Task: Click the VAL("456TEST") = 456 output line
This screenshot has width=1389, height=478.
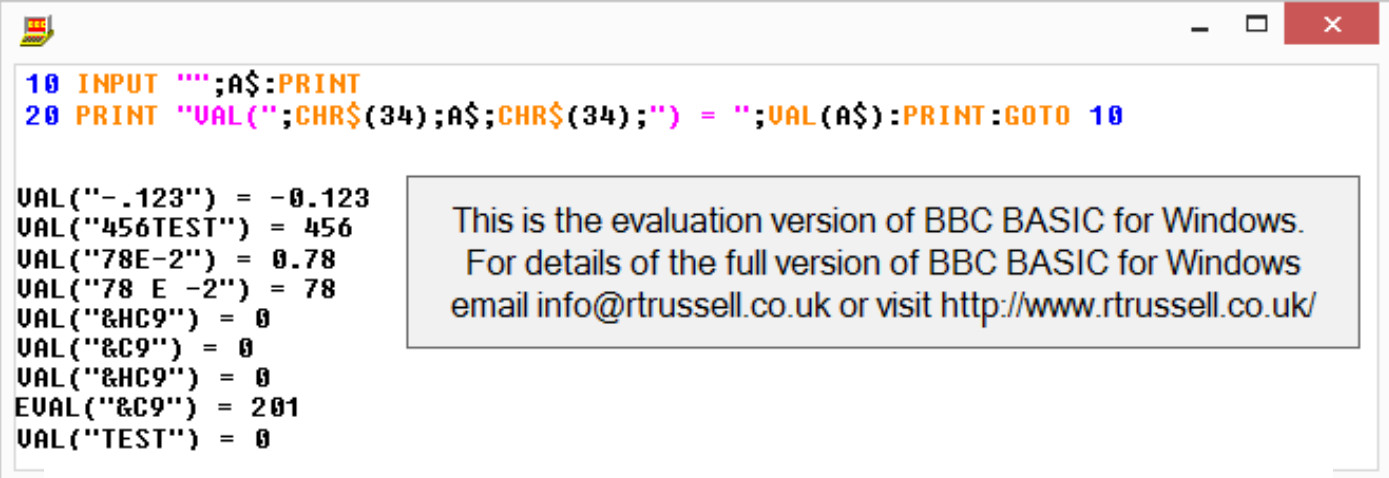Action: pyautogui.click(x=184, y=229)
